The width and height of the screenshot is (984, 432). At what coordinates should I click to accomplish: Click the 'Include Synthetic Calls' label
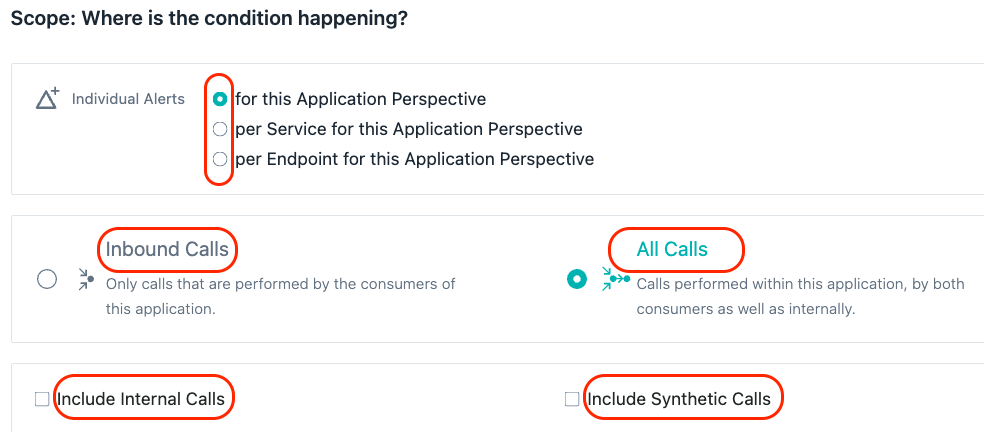click(x=679, y=399)
